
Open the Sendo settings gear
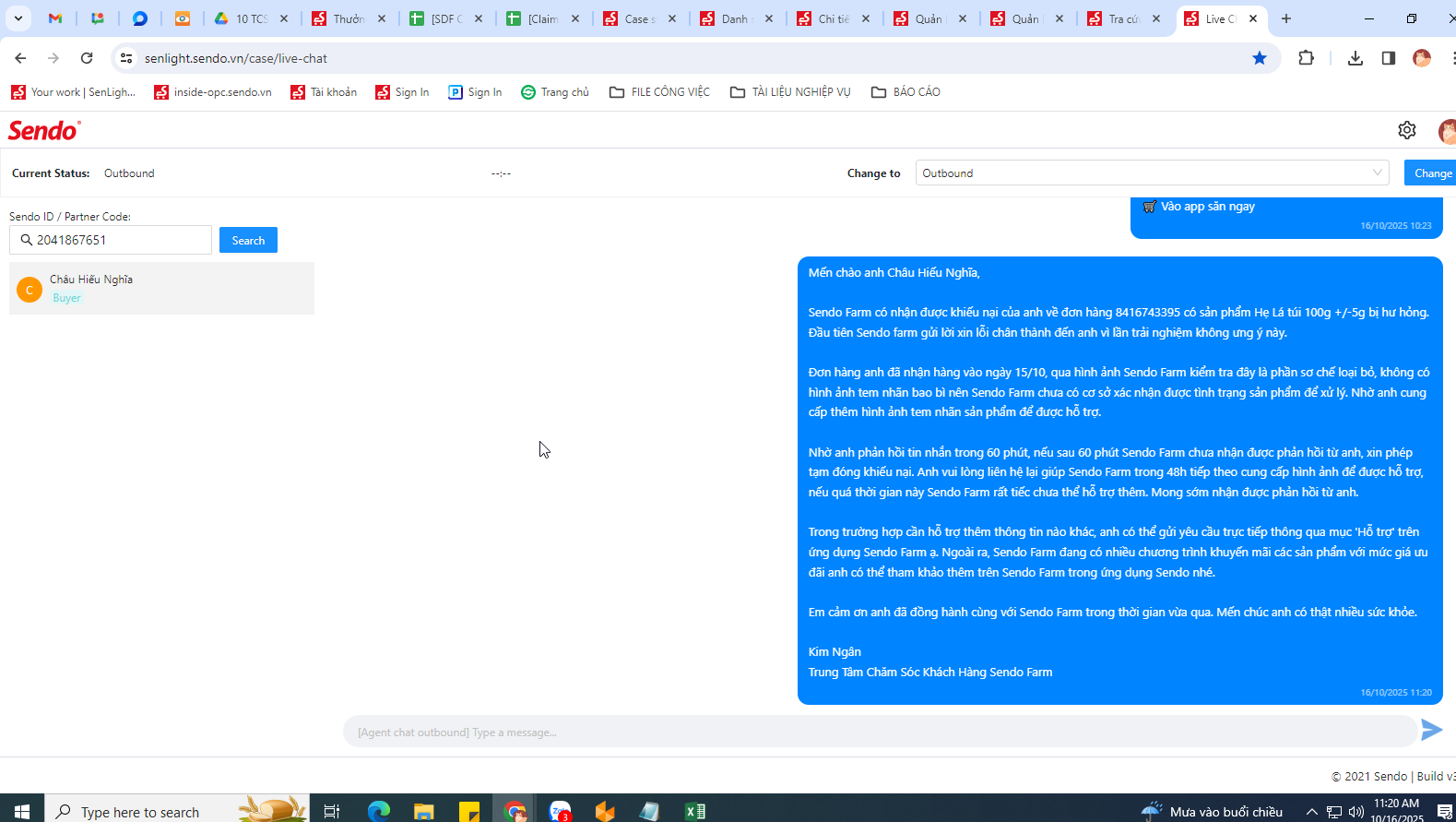click(1406, 130)
